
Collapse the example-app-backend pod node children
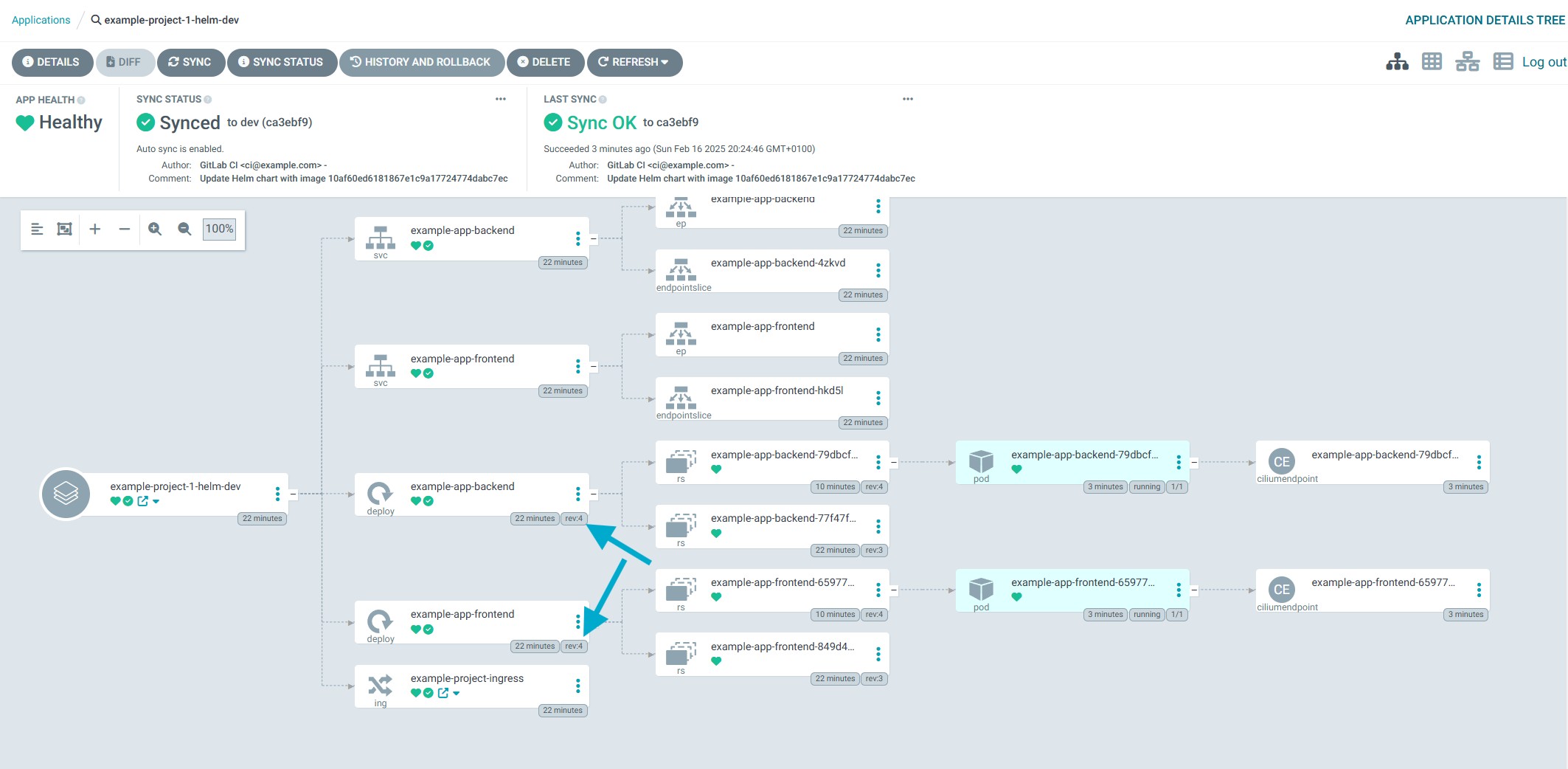[x=1194, y=463]
